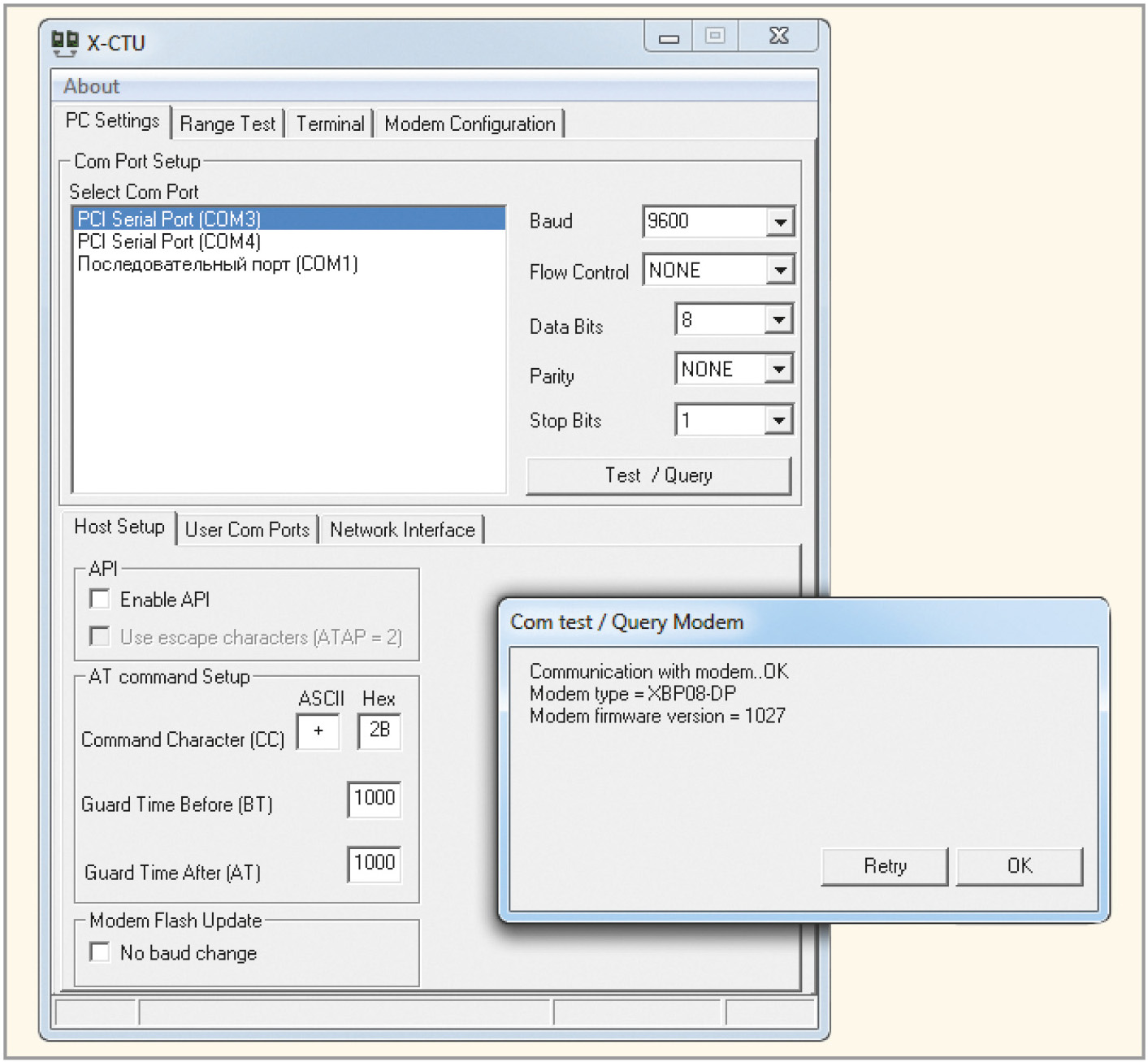Select PCI Serial Port (COM3) in list
The height and width of the screenshot is (1062, 1148).
[289, 219]
